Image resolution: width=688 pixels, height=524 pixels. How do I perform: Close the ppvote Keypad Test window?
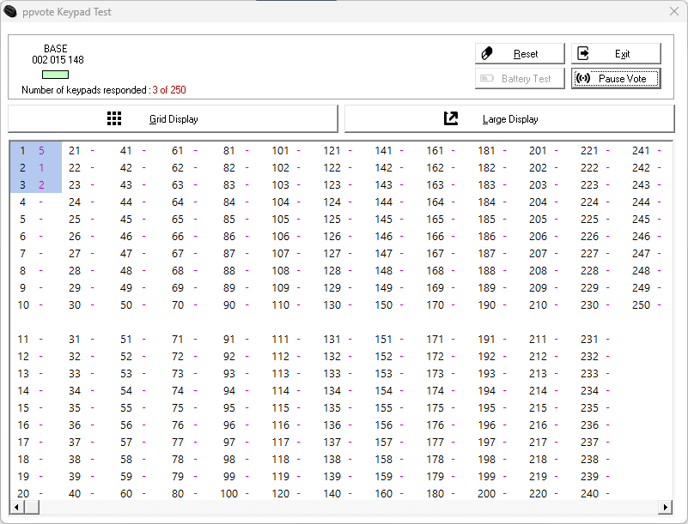pos(672,11)
